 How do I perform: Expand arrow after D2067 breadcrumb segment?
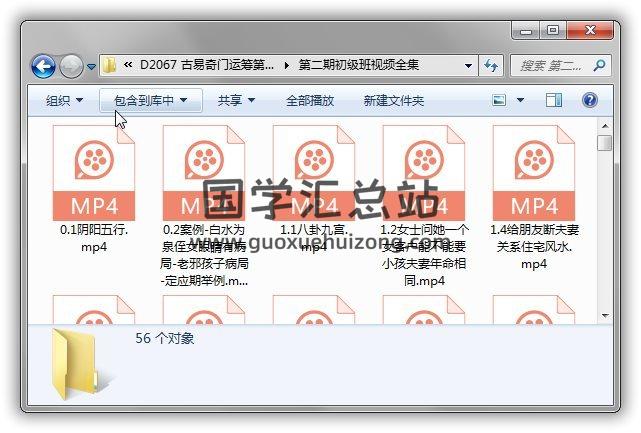point(287,65)
